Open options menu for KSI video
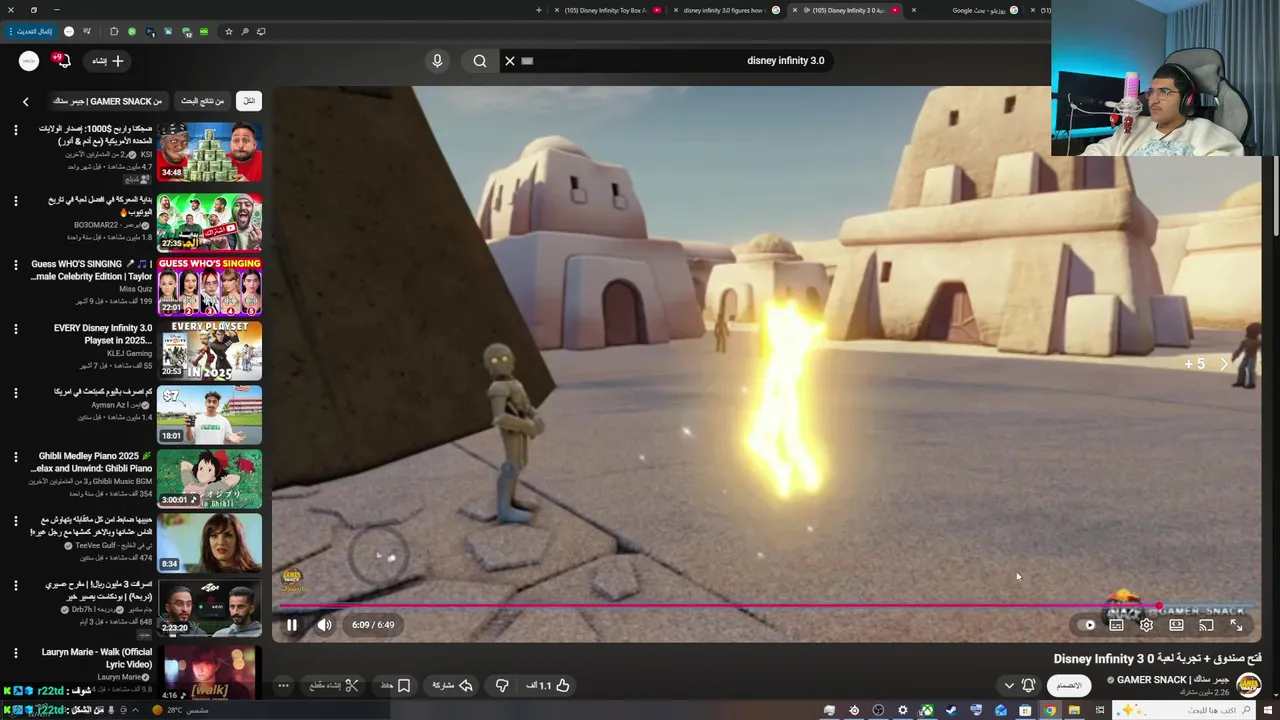 coord(15,129)
